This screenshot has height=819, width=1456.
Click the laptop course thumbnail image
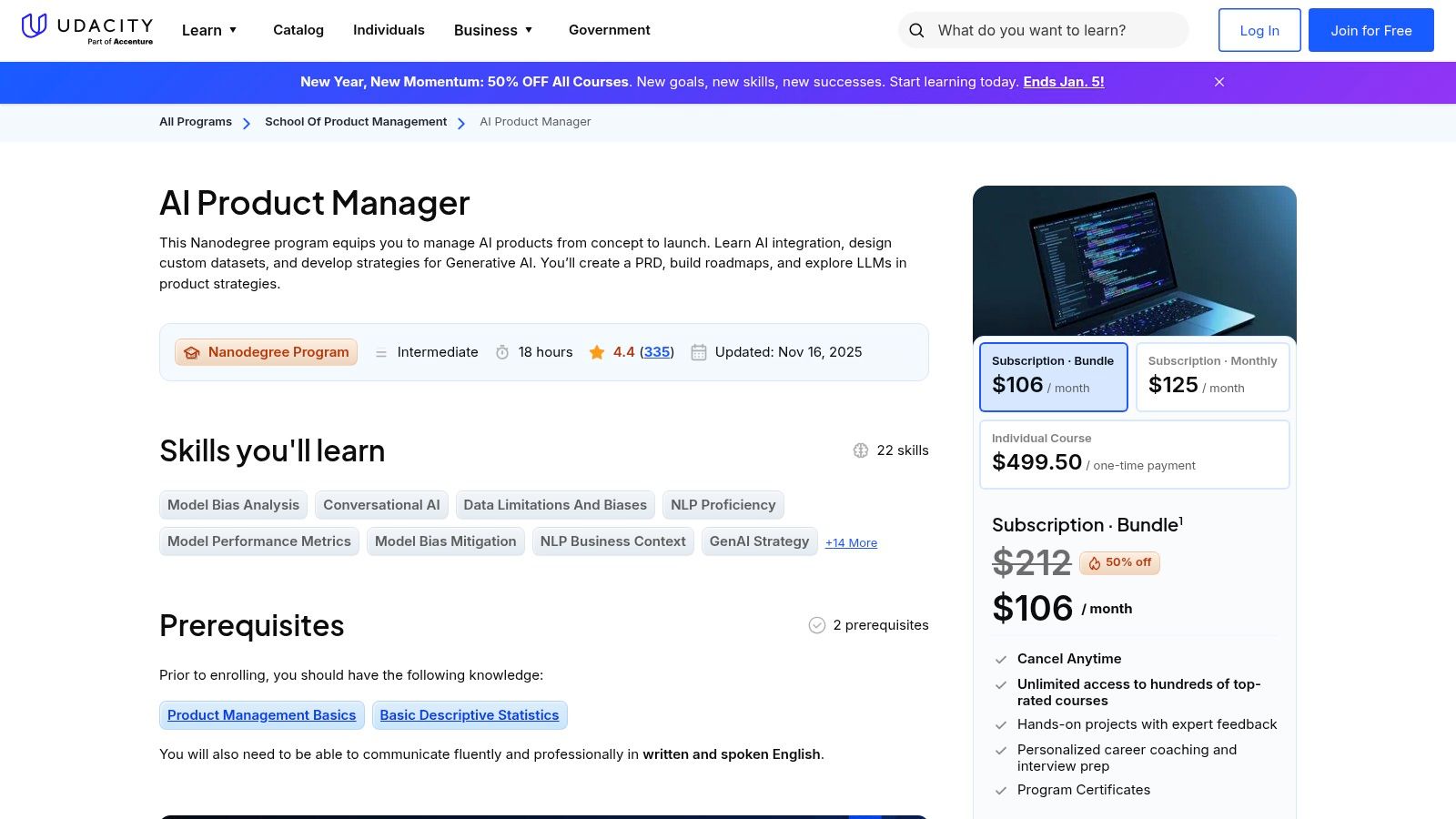click(1134, 261)
